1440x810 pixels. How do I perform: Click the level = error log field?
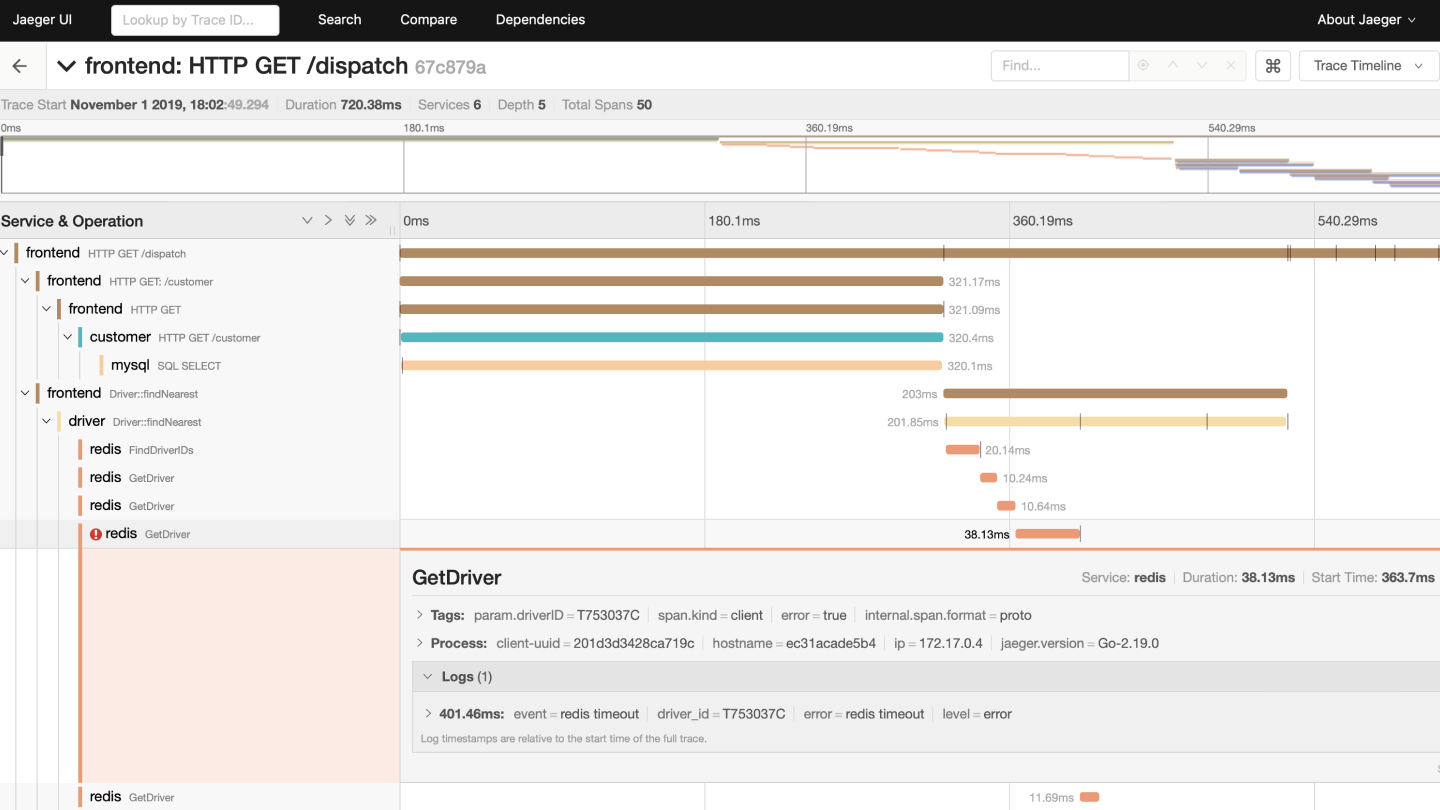point(977,714)
